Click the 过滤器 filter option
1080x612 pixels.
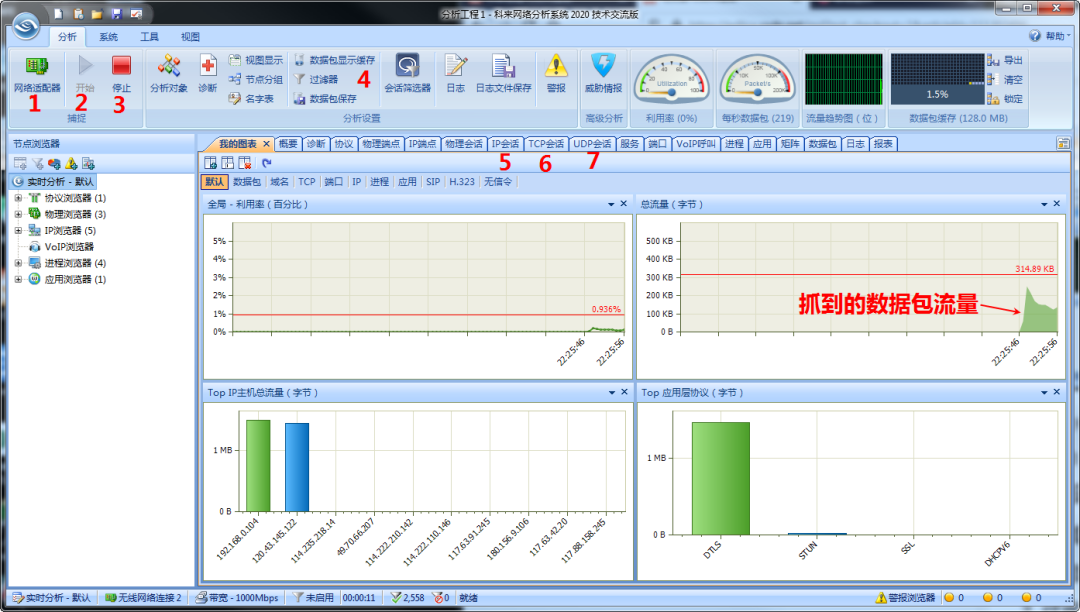316,79
